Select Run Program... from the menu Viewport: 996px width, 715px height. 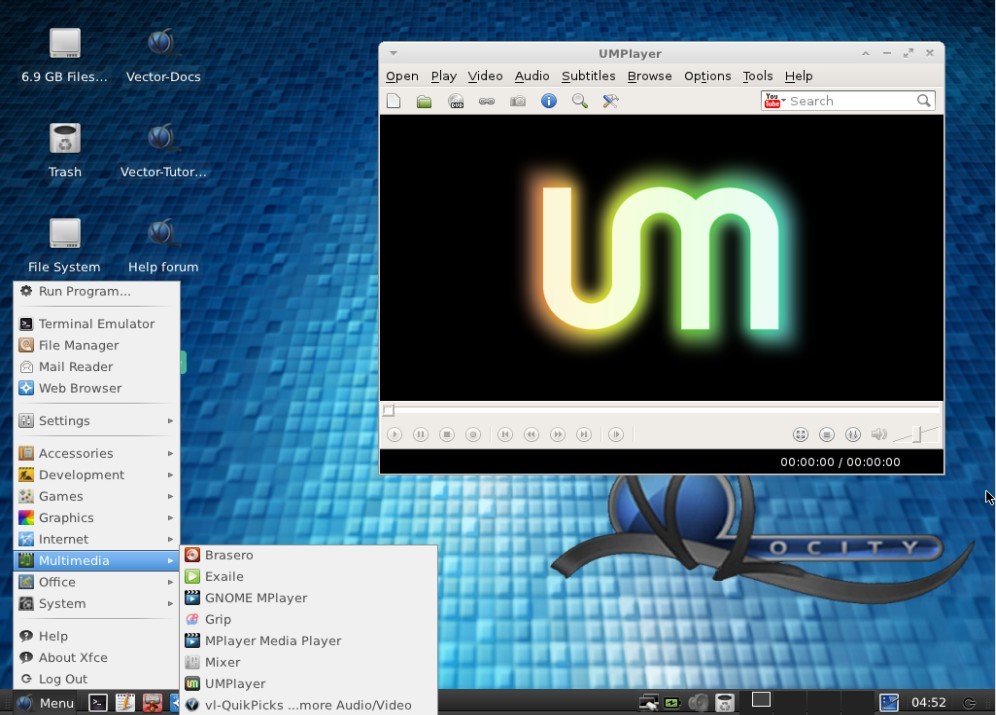97,291
